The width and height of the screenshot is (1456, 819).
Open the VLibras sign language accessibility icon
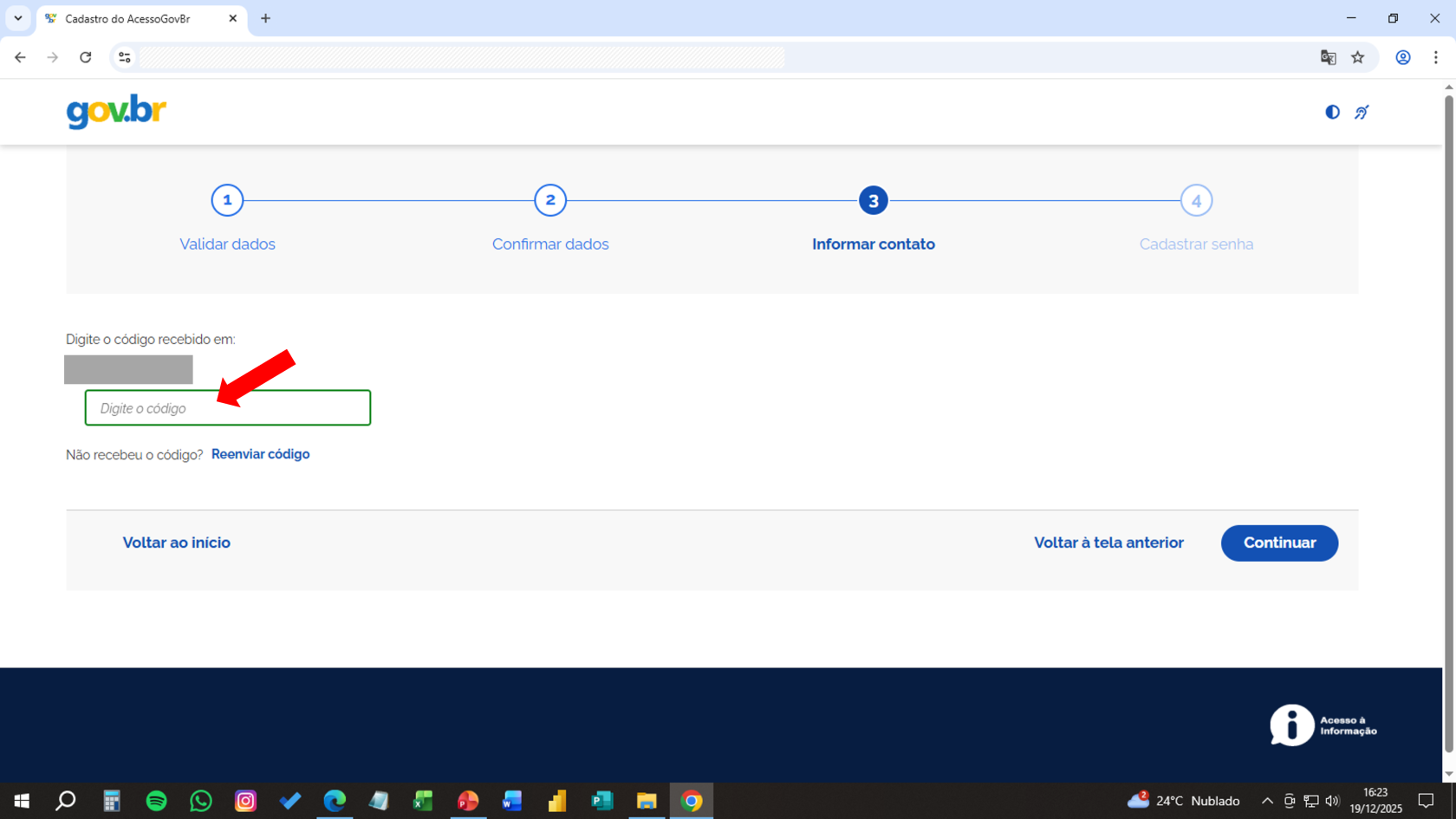[x=1362, y=112]
